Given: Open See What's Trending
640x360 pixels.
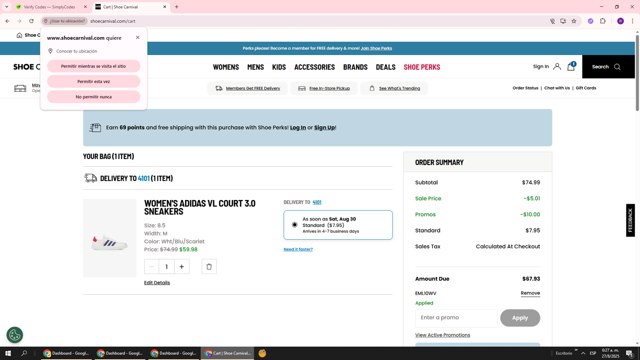Looking at the screenshot, I should pyautogui.click(x=394, y=88).
